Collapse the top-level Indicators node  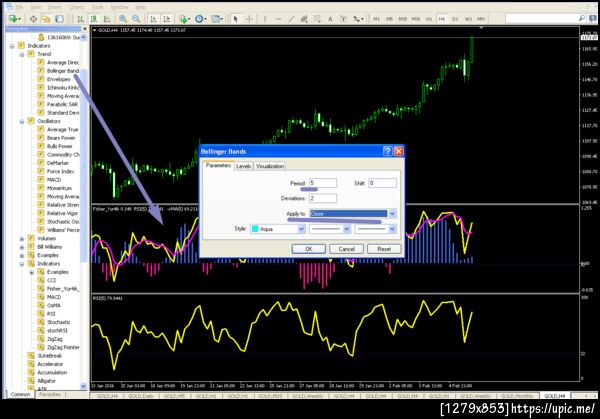pos(12,46)
